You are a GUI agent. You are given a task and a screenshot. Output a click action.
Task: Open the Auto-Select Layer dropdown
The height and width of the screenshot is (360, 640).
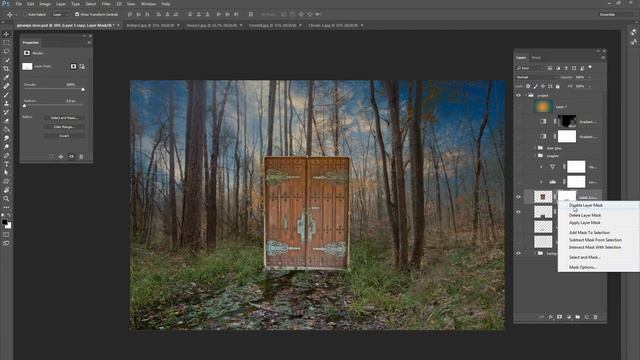tap(60, 14)
